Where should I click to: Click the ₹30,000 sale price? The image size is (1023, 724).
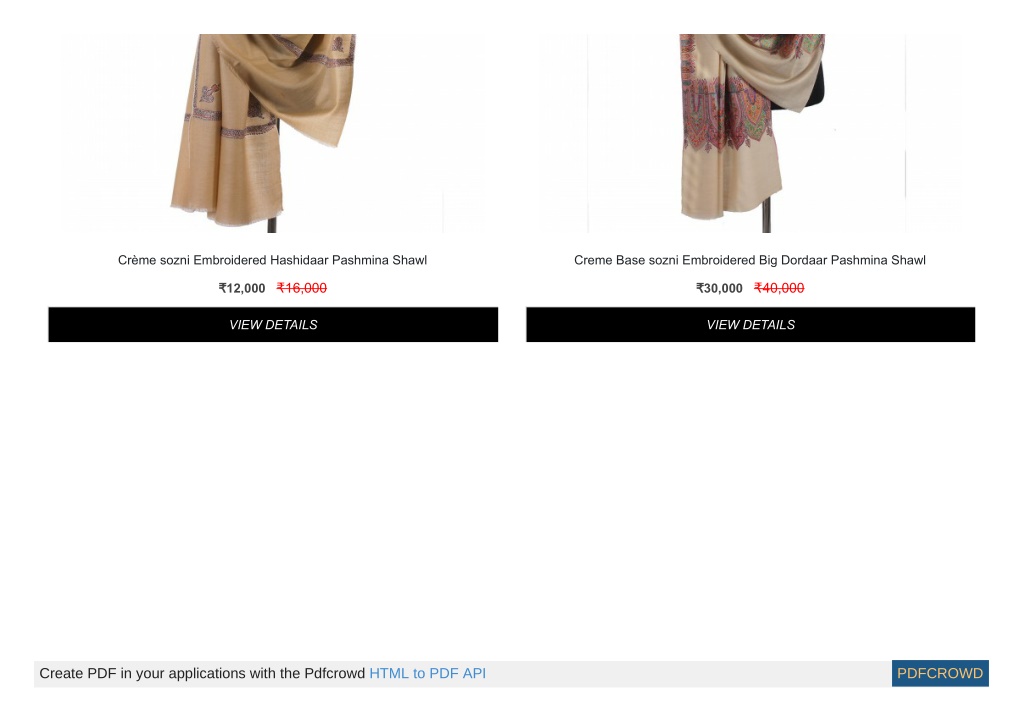pos(719,288)
